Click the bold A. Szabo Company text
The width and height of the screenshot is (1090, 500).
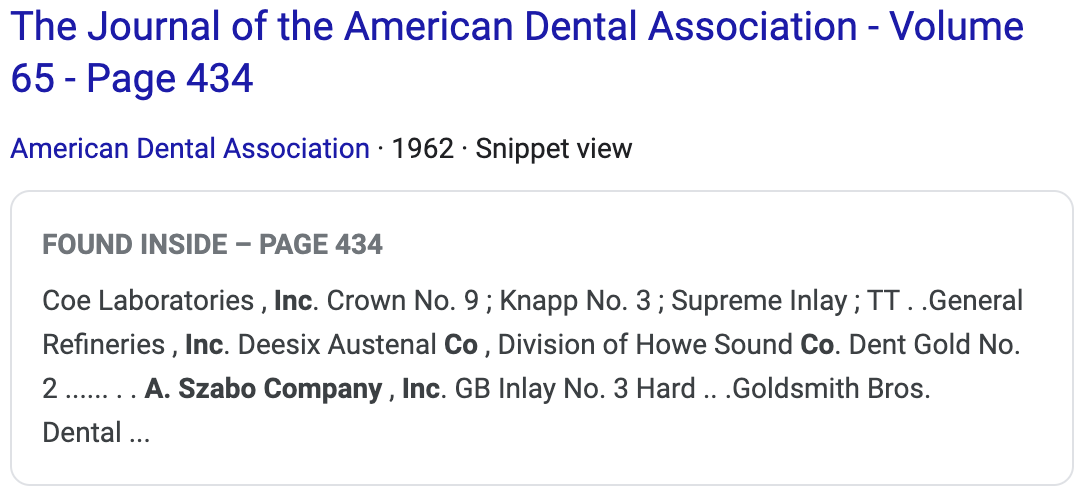click(x=262, y=388)
